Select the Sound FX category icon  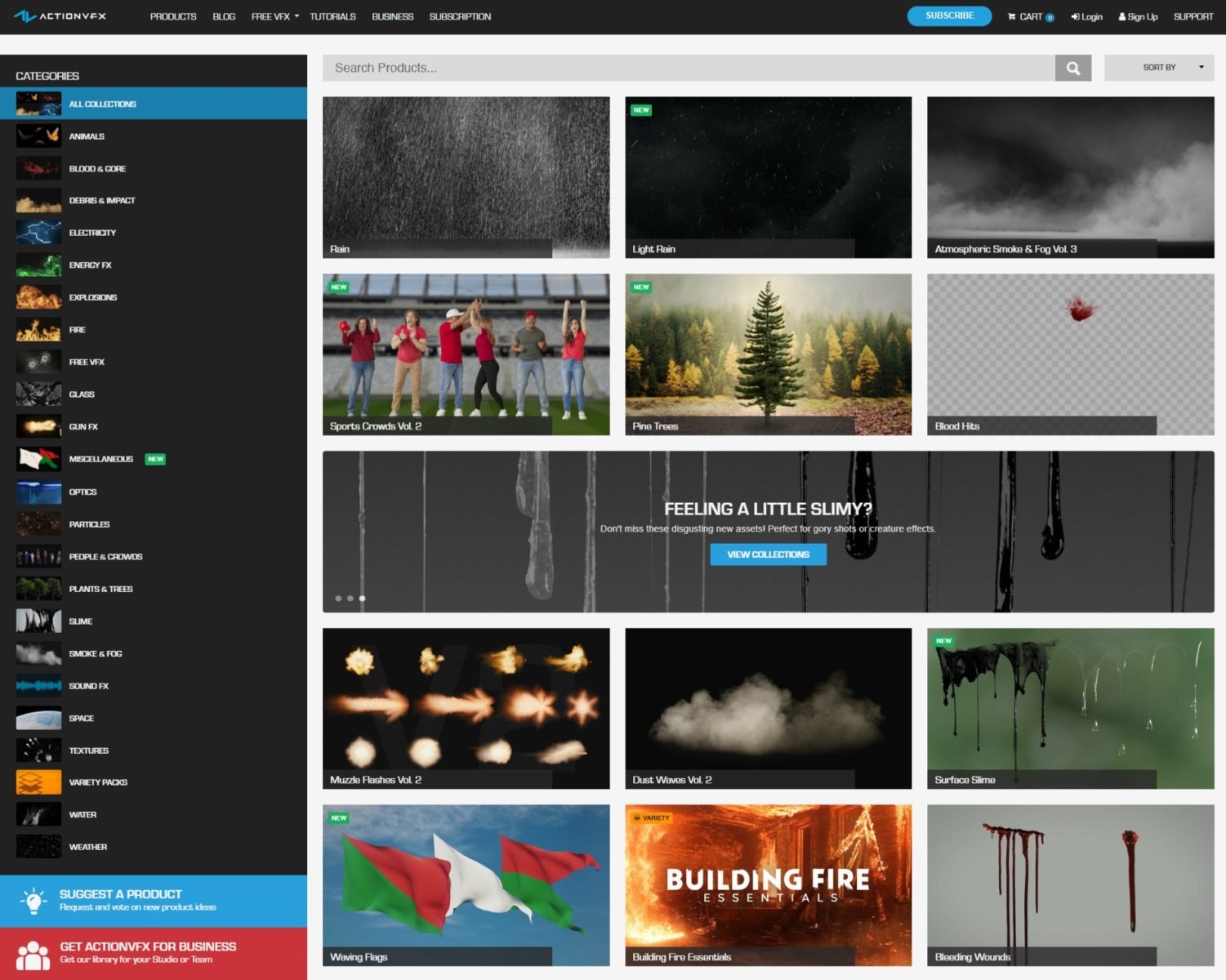pyautogui.click(x=38, y=685)
